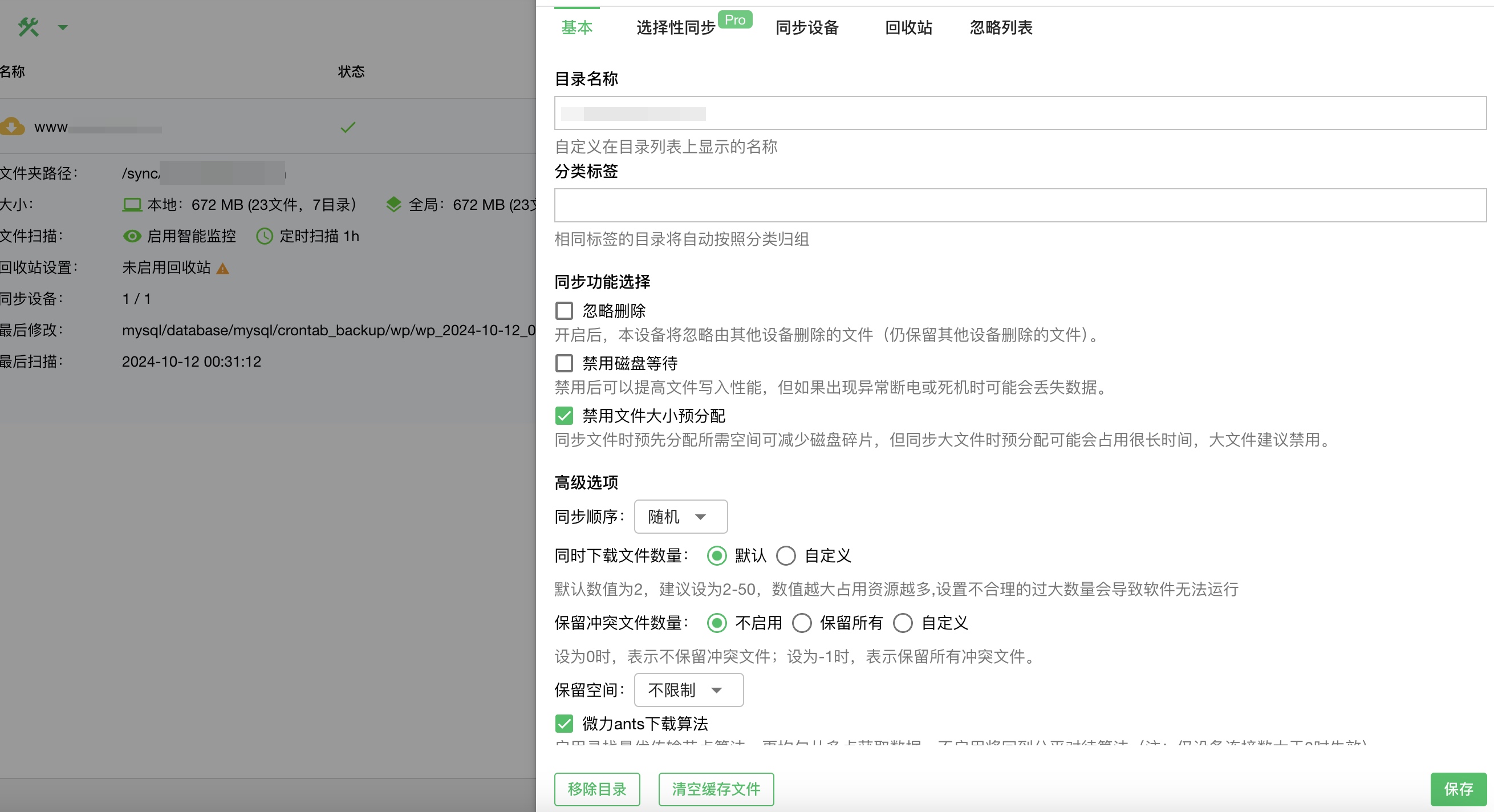1494x812 pixels.
Task: Click the 保存 button
Action: point(1459,789)
